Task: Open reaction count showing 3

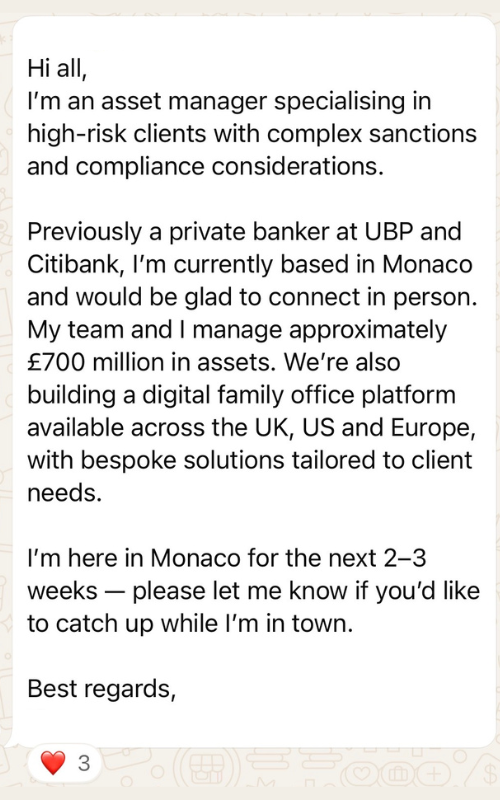Action: (84, 764)
